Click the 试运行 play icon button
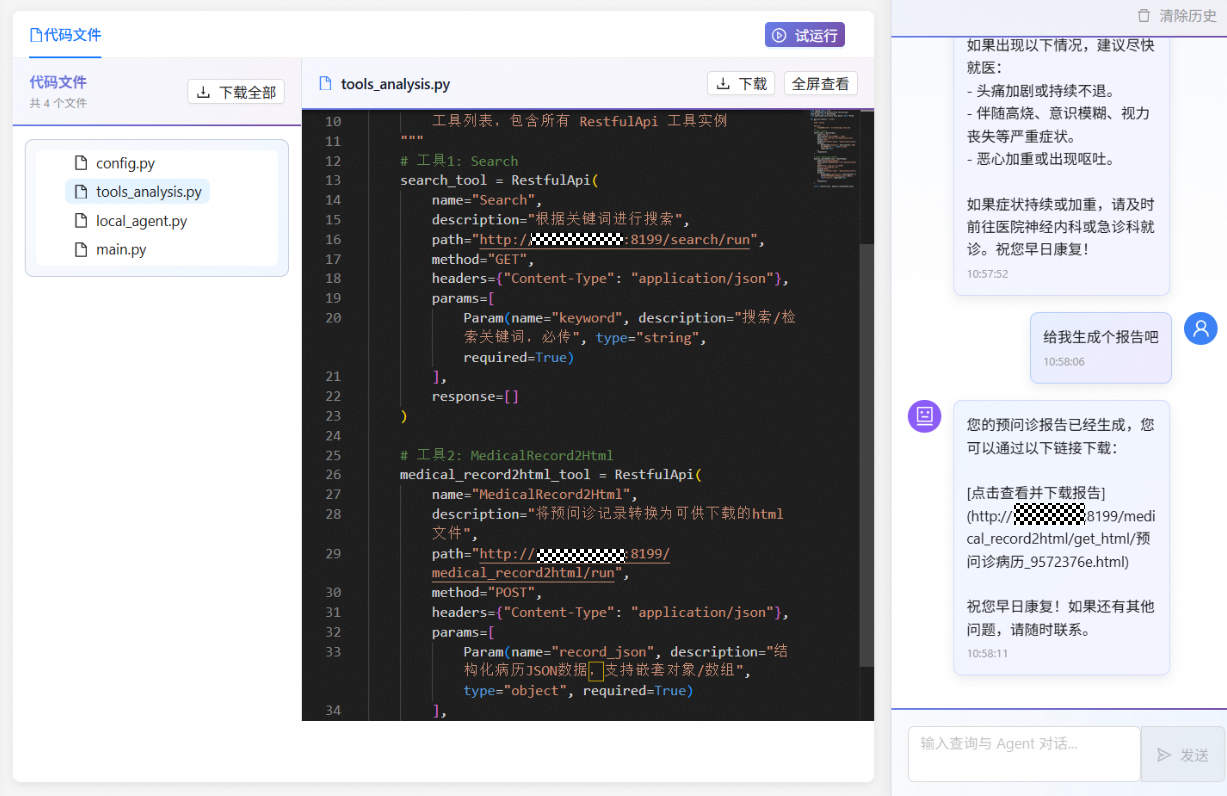The width and height of the screenshot is (1227, 796). point(779,35)
